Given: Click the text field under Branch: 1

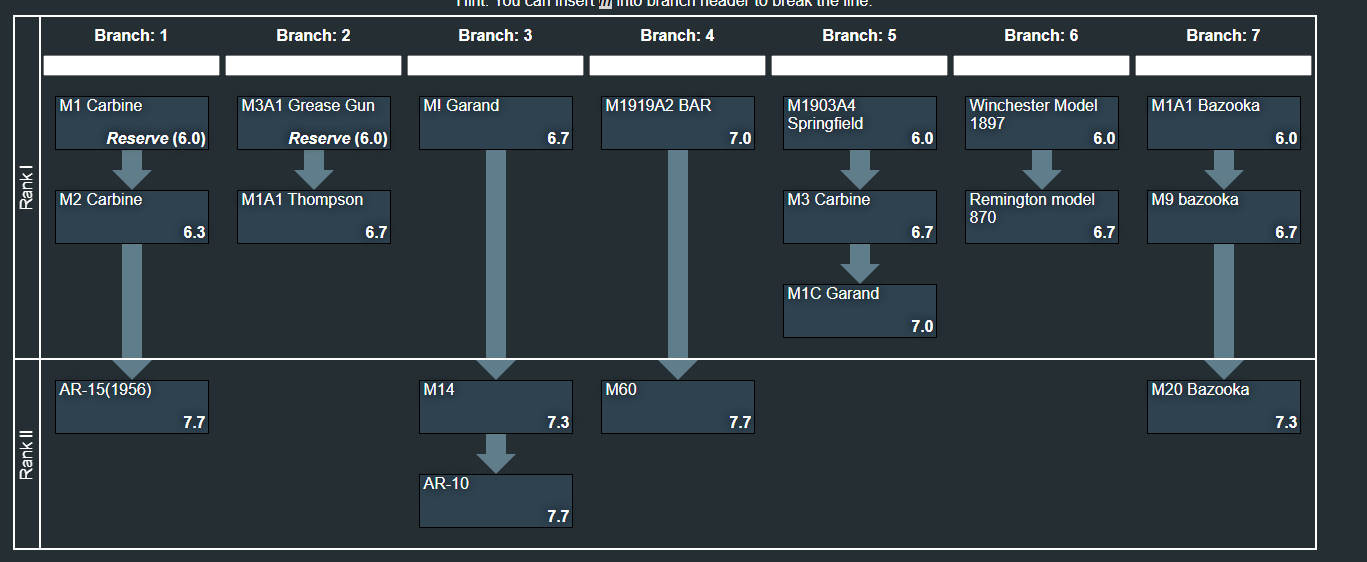Looking at the screenshot, I should pyautogui.click(x=132, y=66).
